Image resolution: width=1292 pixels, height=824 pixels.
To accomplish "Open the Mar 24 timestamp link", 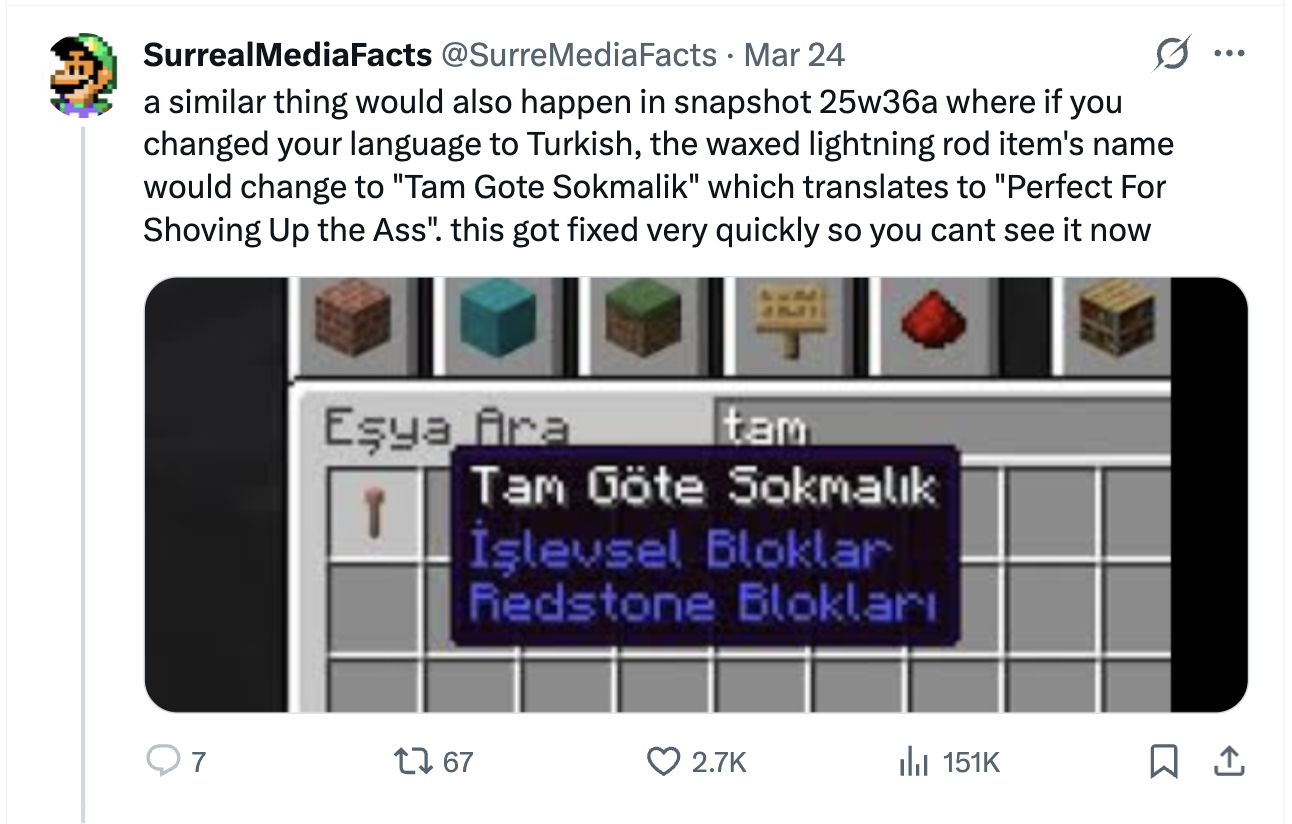I will pos(794,55).
